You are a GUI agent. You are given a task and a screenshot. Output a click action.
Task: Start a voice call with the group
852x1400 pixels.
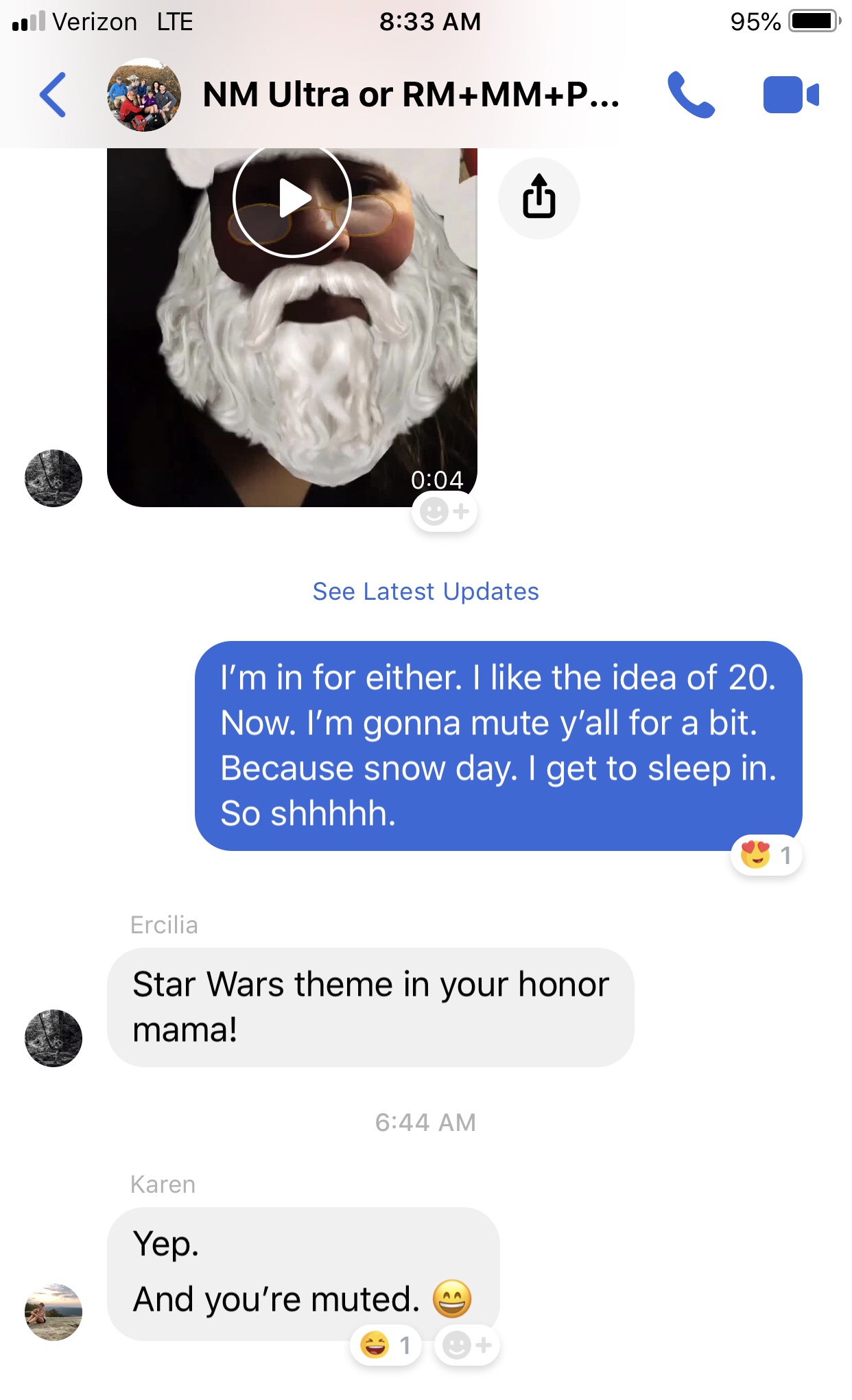pos(691,95)
